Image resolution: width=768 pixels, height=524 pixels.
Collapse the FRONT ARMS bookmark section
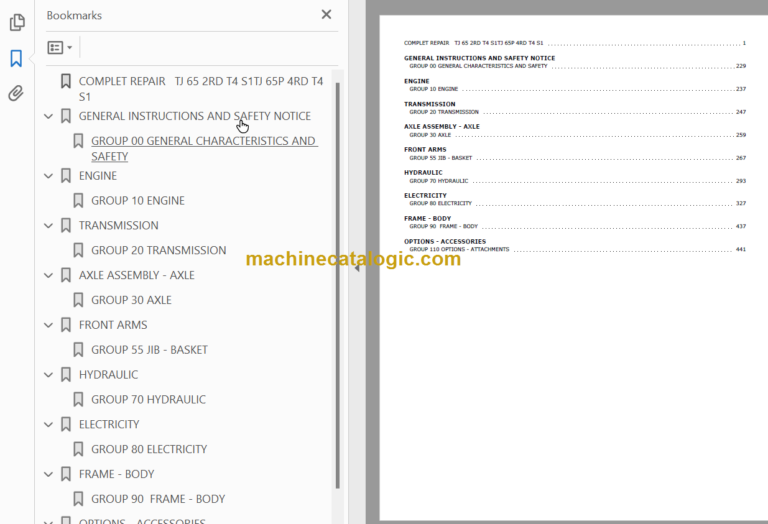click(48, 325)
